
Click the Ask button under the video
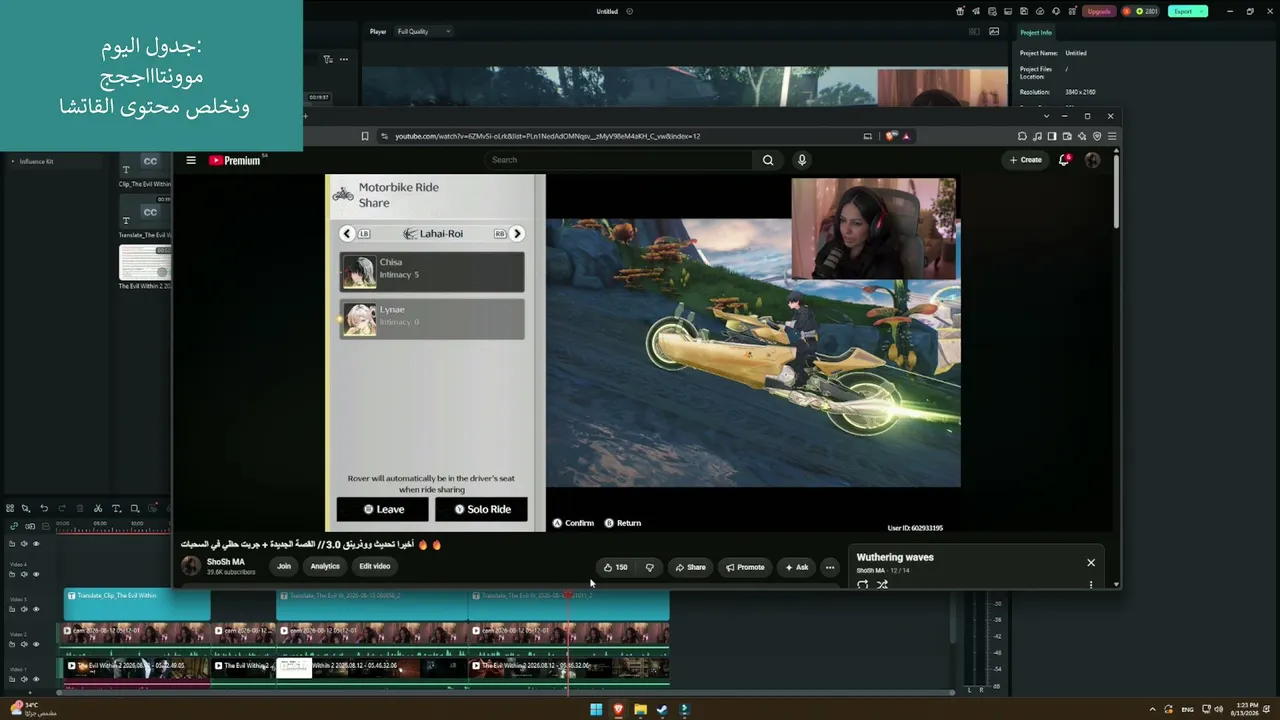pos(797,567)
